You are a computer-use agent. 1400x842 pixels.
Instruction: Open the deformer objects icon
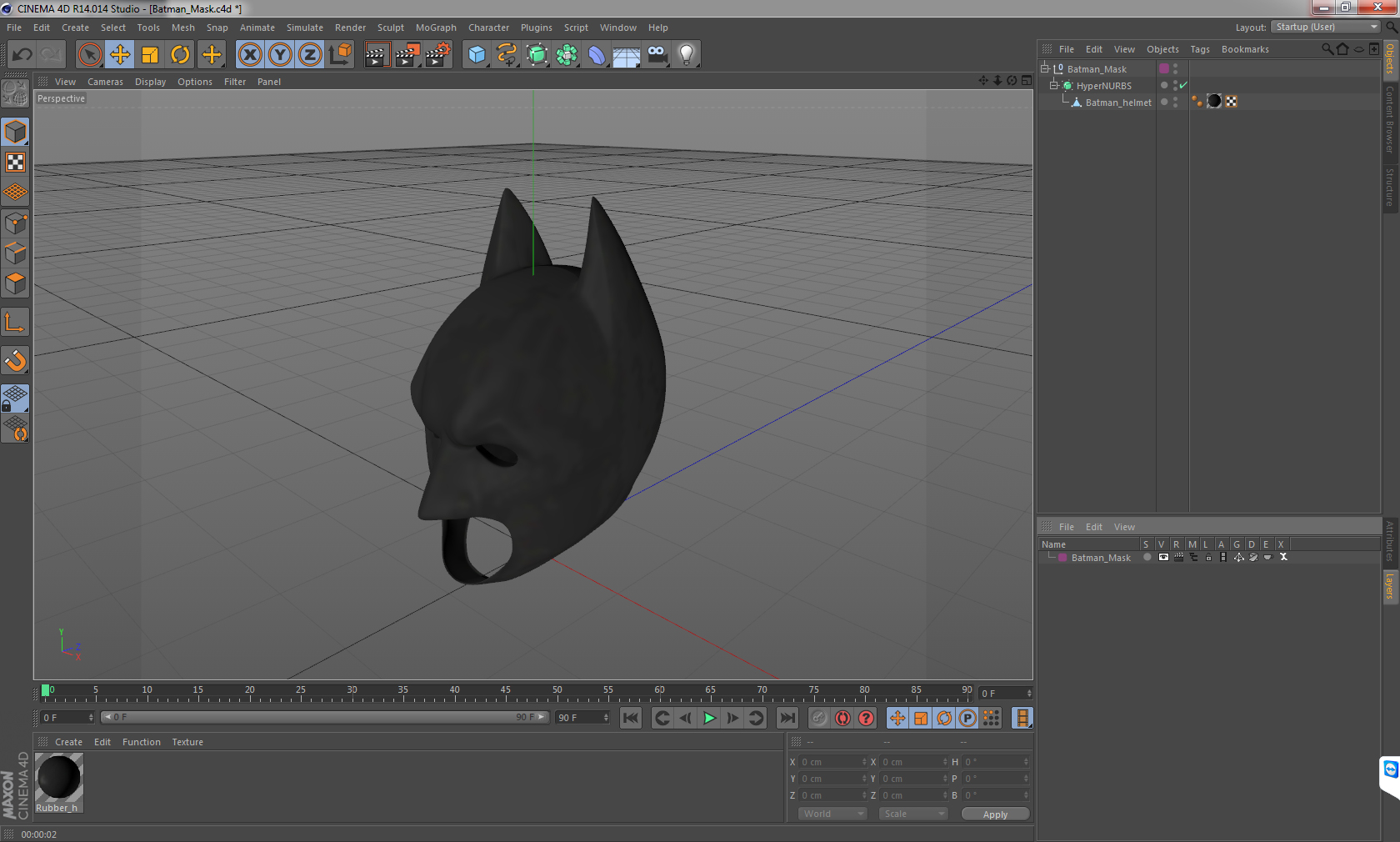point(597,55)
